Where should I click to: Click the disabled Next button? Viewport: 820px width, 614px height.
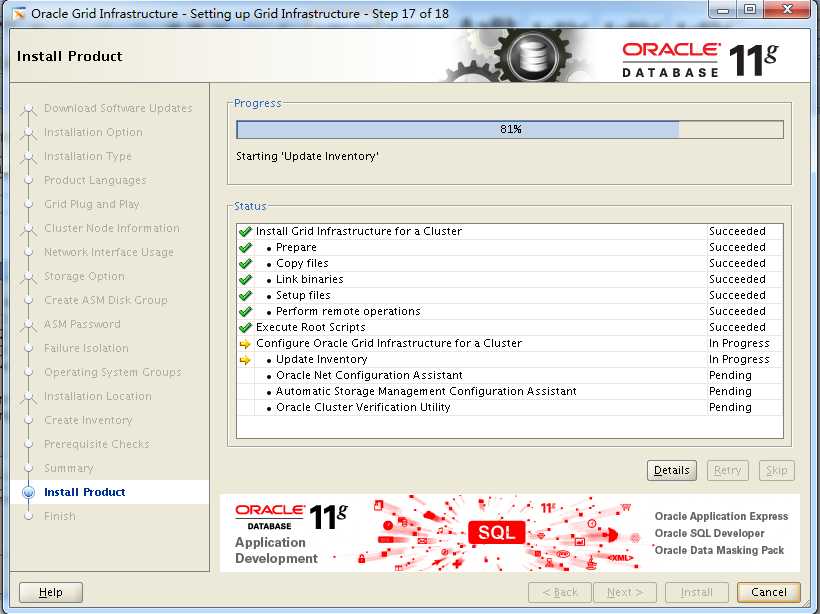tap(625, 592)
